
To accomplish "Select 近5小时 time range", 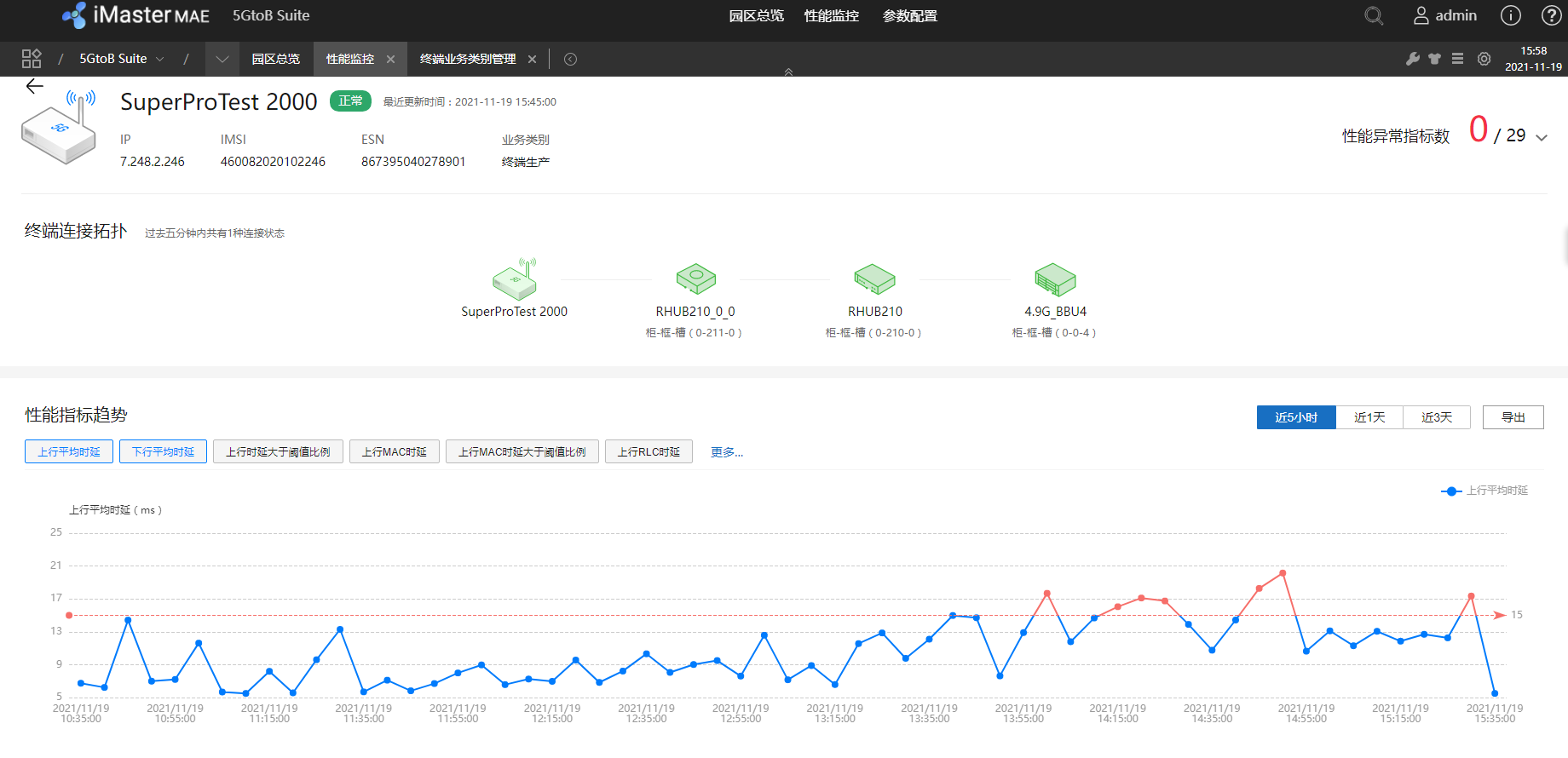I will tap(1296, 417).
